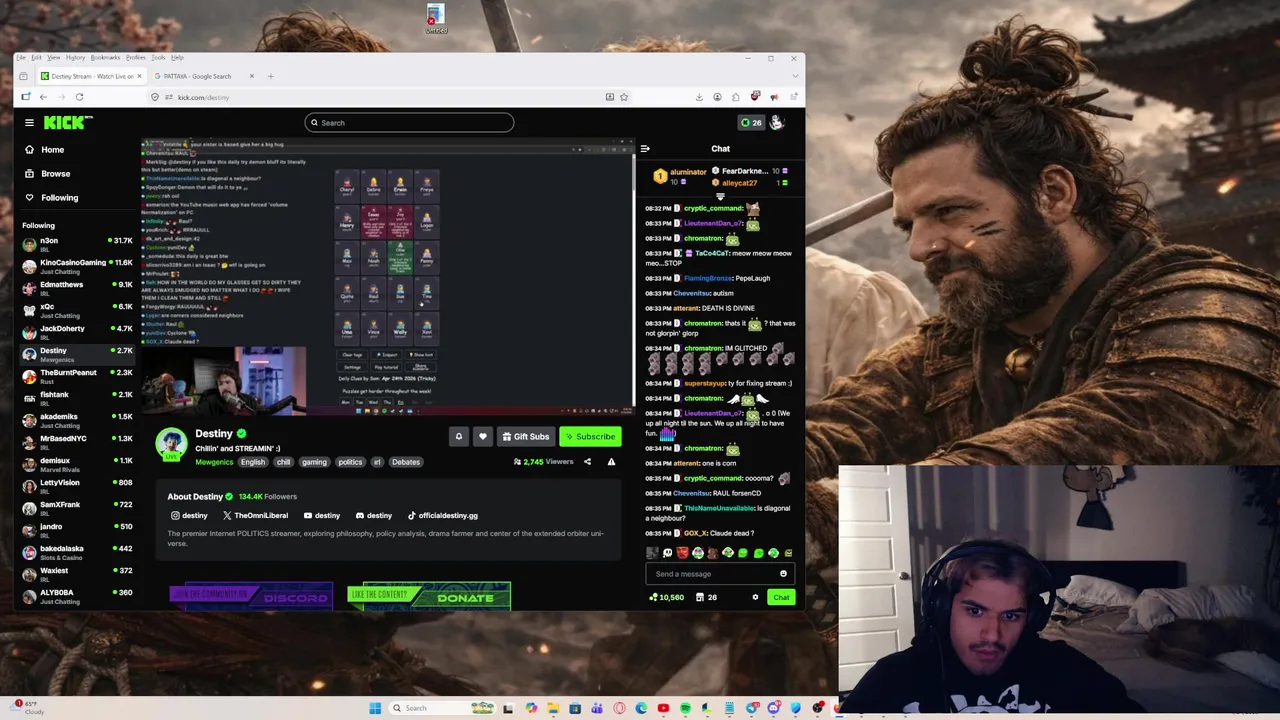Open the browser History menu
This screenshot has height=720, width=1280.
click(x=75, y=57)
